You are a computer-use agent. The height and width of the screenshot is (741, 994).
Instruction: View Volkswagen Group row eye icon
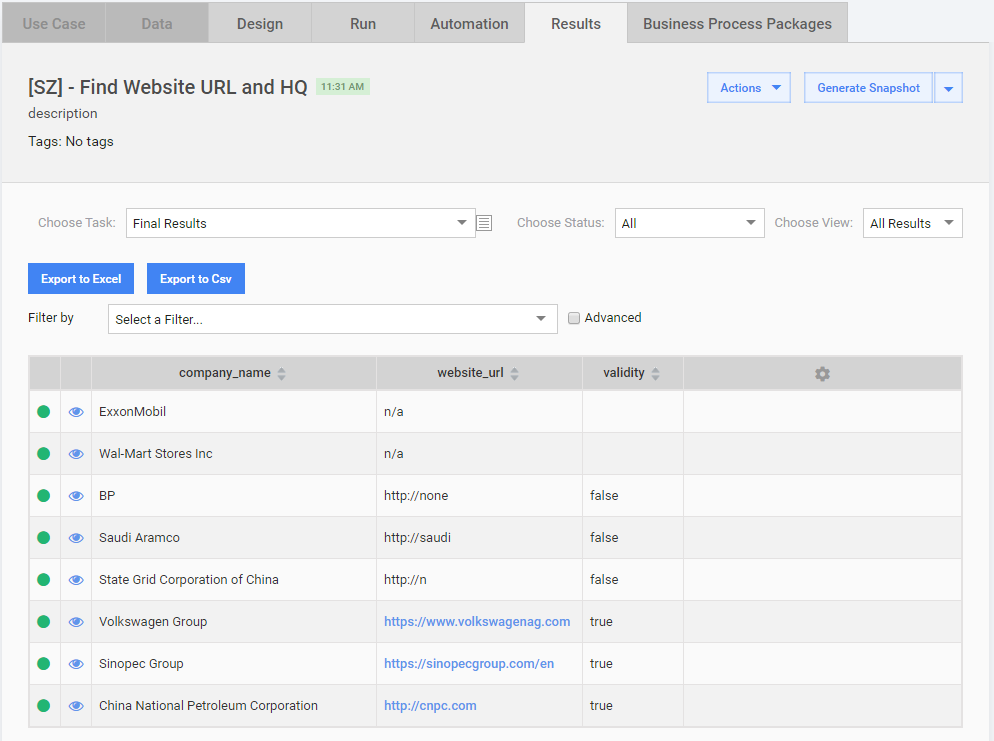76,622
